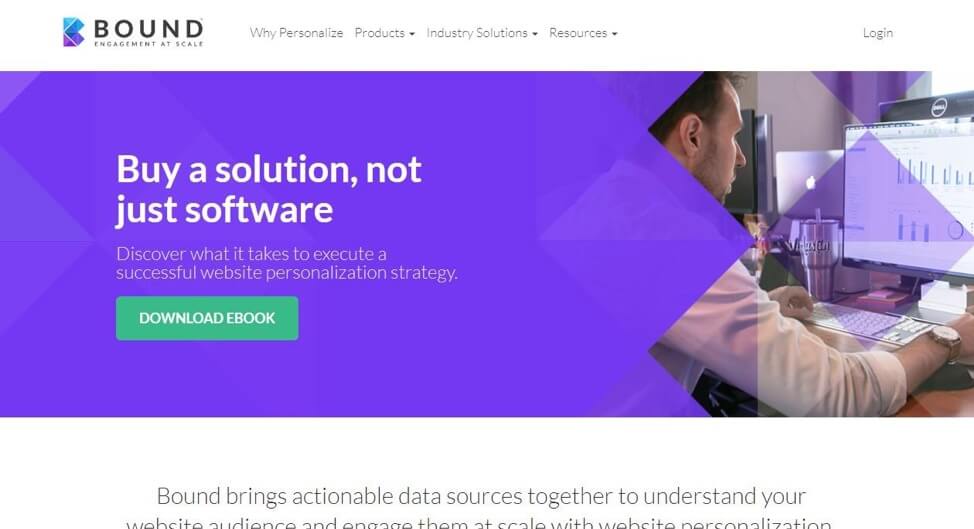This screenshot has height=529, width=974.
Task: Click the 'Buy a solution, not just software' headline
Action: pyautogui.click(x=269, y=189)
